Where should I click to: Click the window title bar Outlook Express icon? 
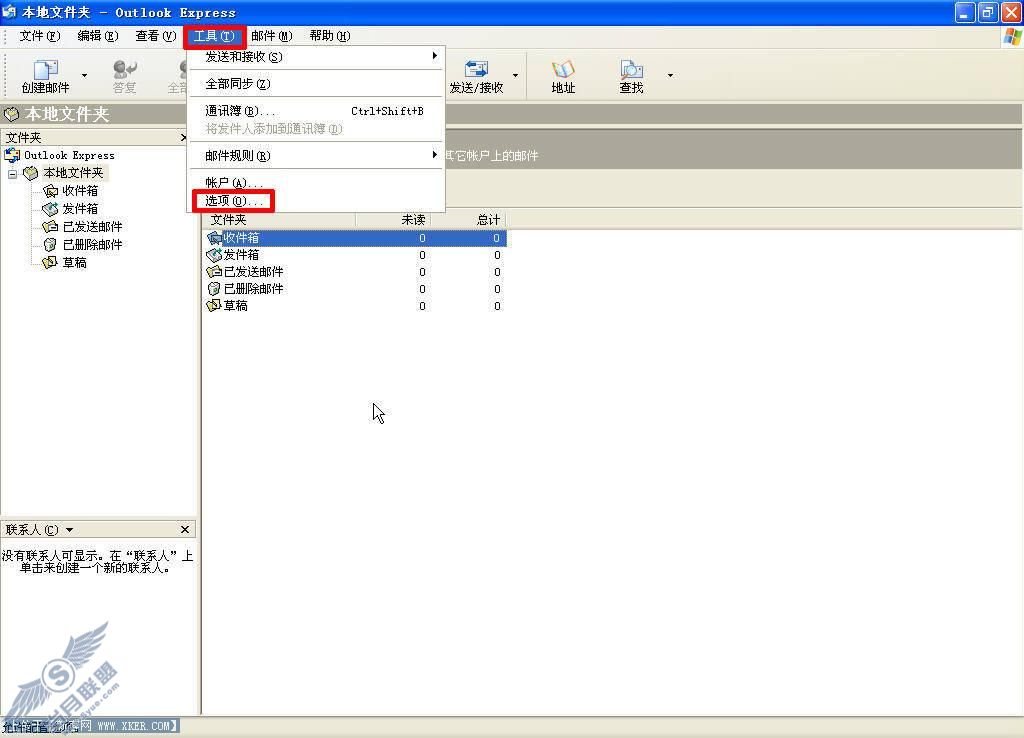(9, 12)
